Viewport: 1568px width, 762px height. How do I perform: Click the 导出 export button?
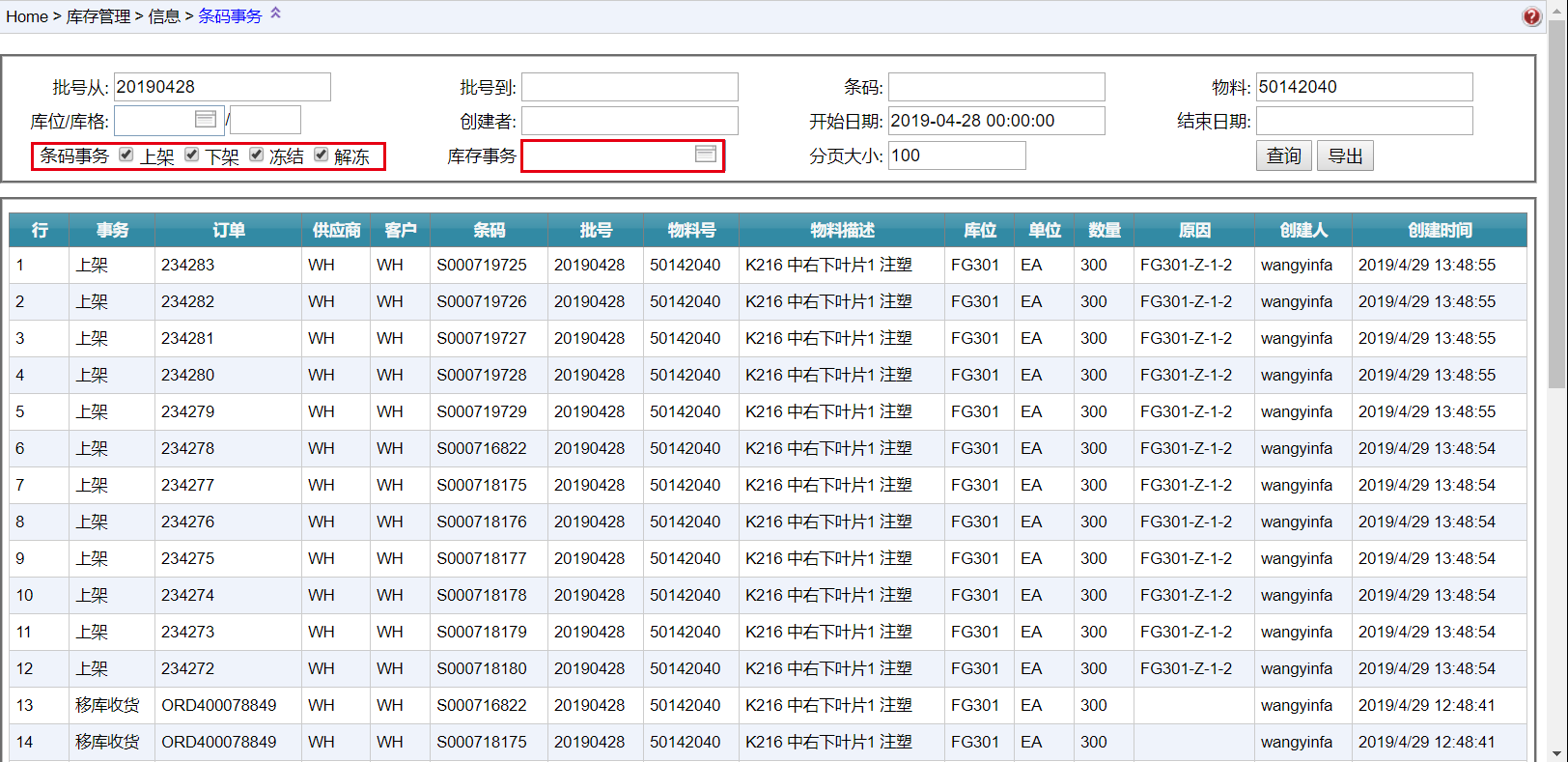pyautogui.click(x=1345, y=155)
